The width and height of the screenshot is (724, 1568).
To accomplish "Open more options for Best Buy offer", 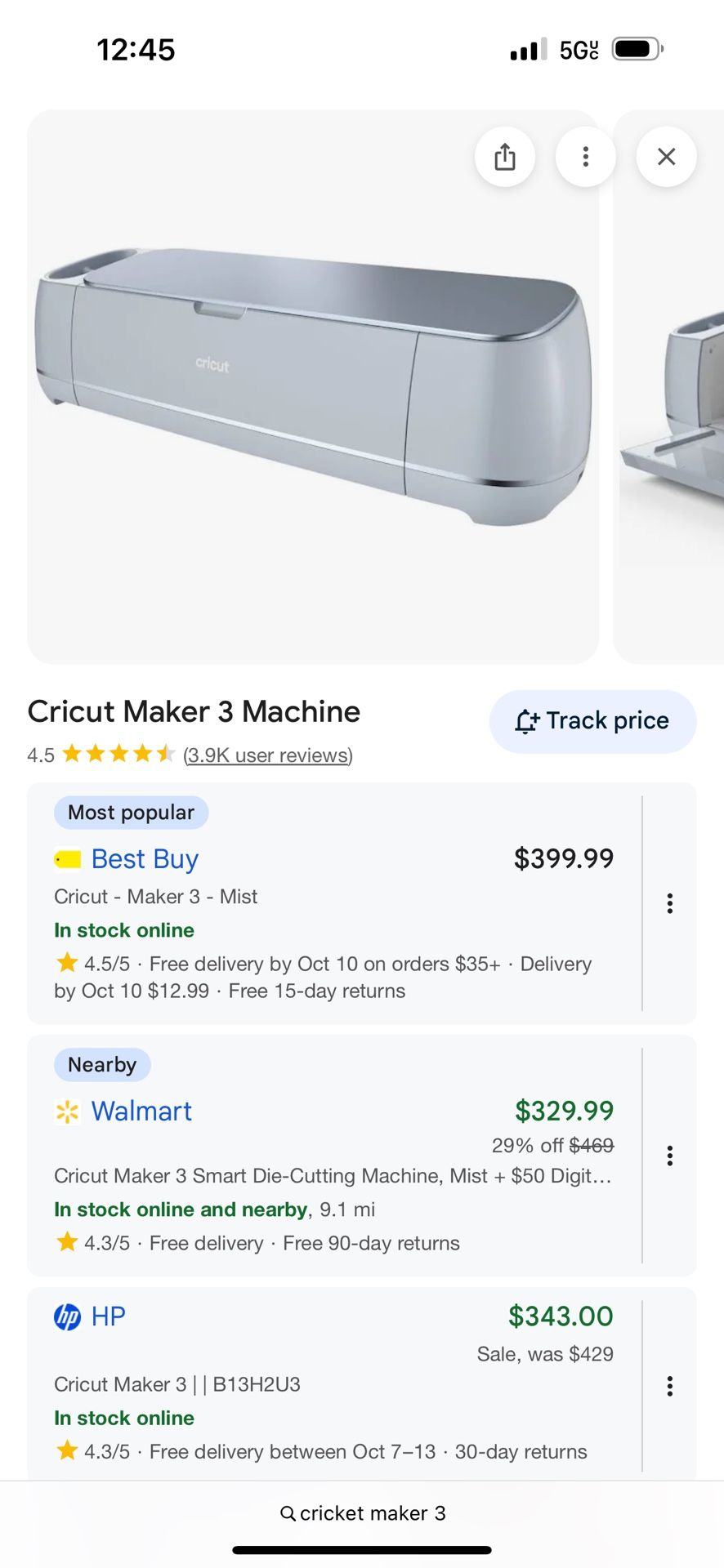I will click(x=669, y=903).
